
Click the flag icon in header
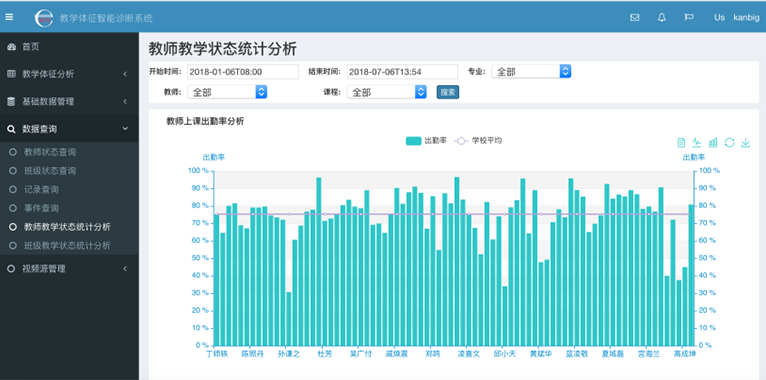(689, 17)
